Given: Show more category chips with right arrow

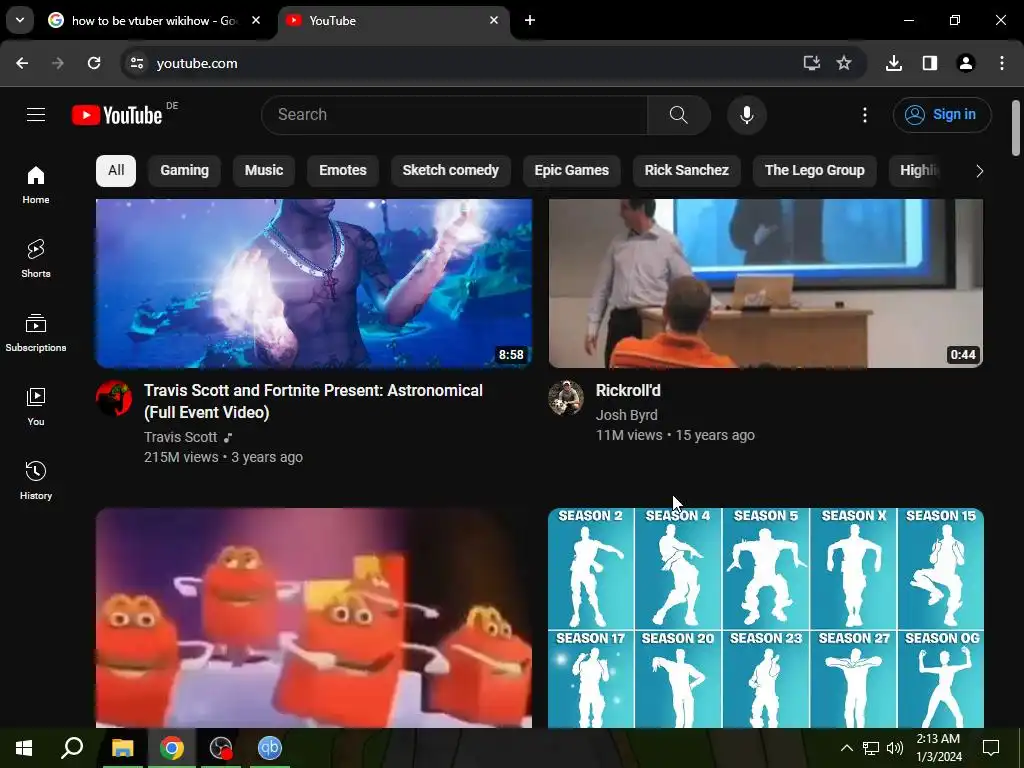Looking at the screenshot, I should coord(979,171).
